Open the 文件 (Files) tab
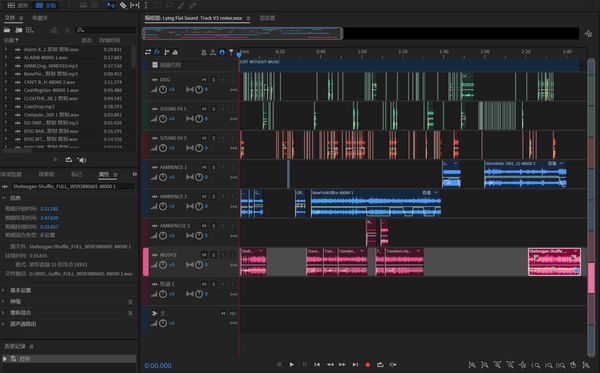The image size is (600, 373). click(x=10, y=18)
